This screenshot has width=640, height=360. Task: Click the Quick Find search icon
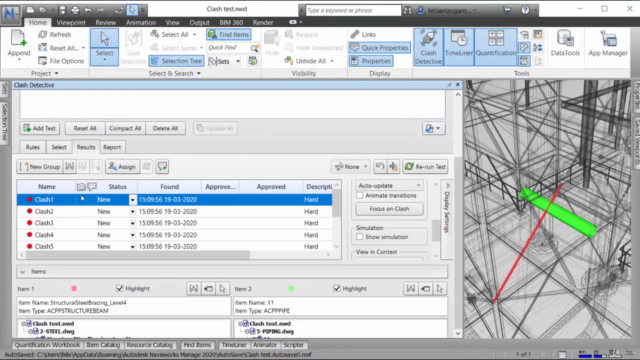(x=255, y=48)
